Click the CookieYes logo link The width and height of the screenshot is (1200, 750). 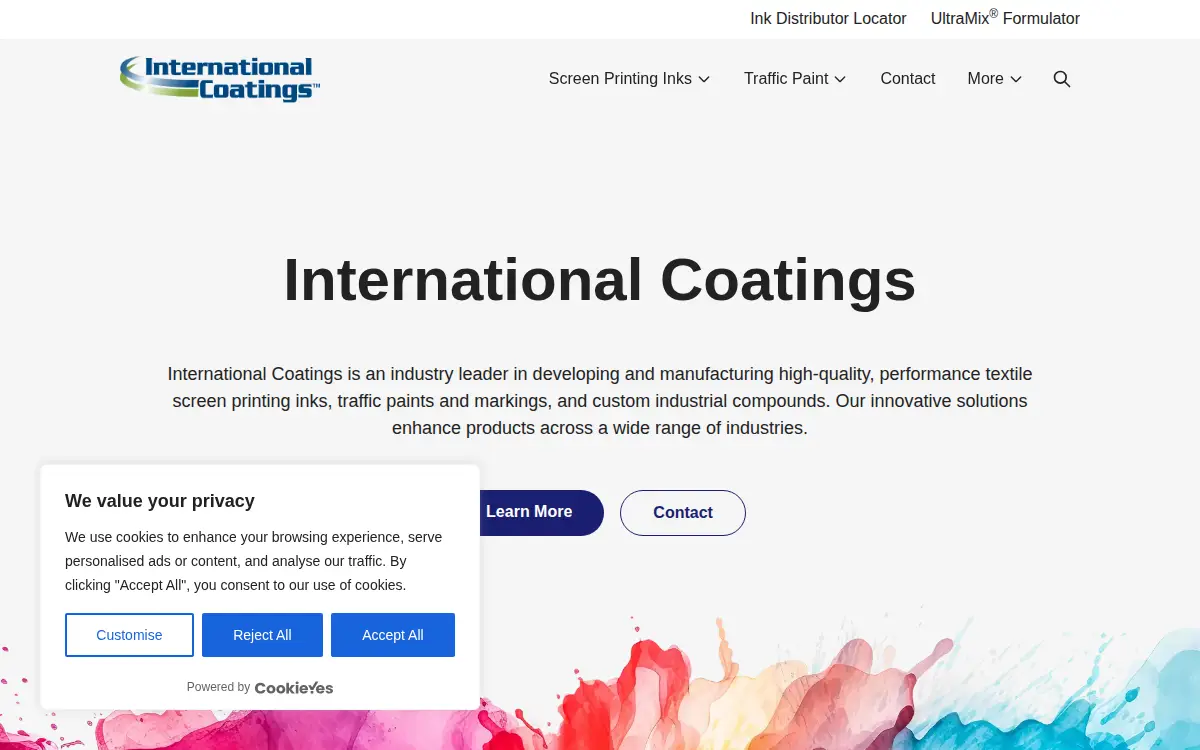pos(294,688)
